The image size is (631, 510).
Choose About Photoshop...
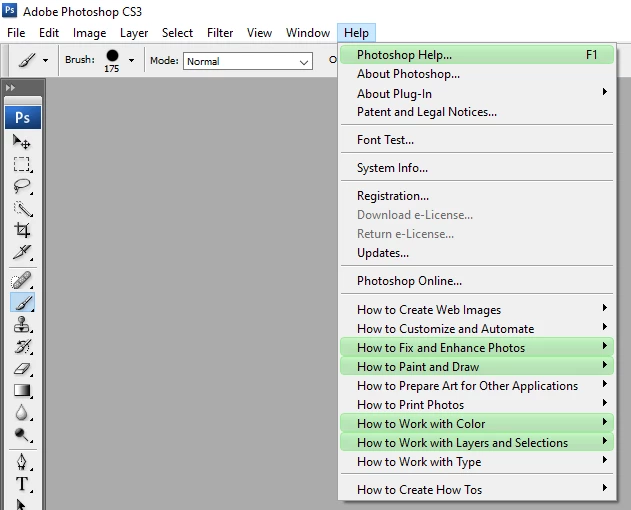click(477, 74)
